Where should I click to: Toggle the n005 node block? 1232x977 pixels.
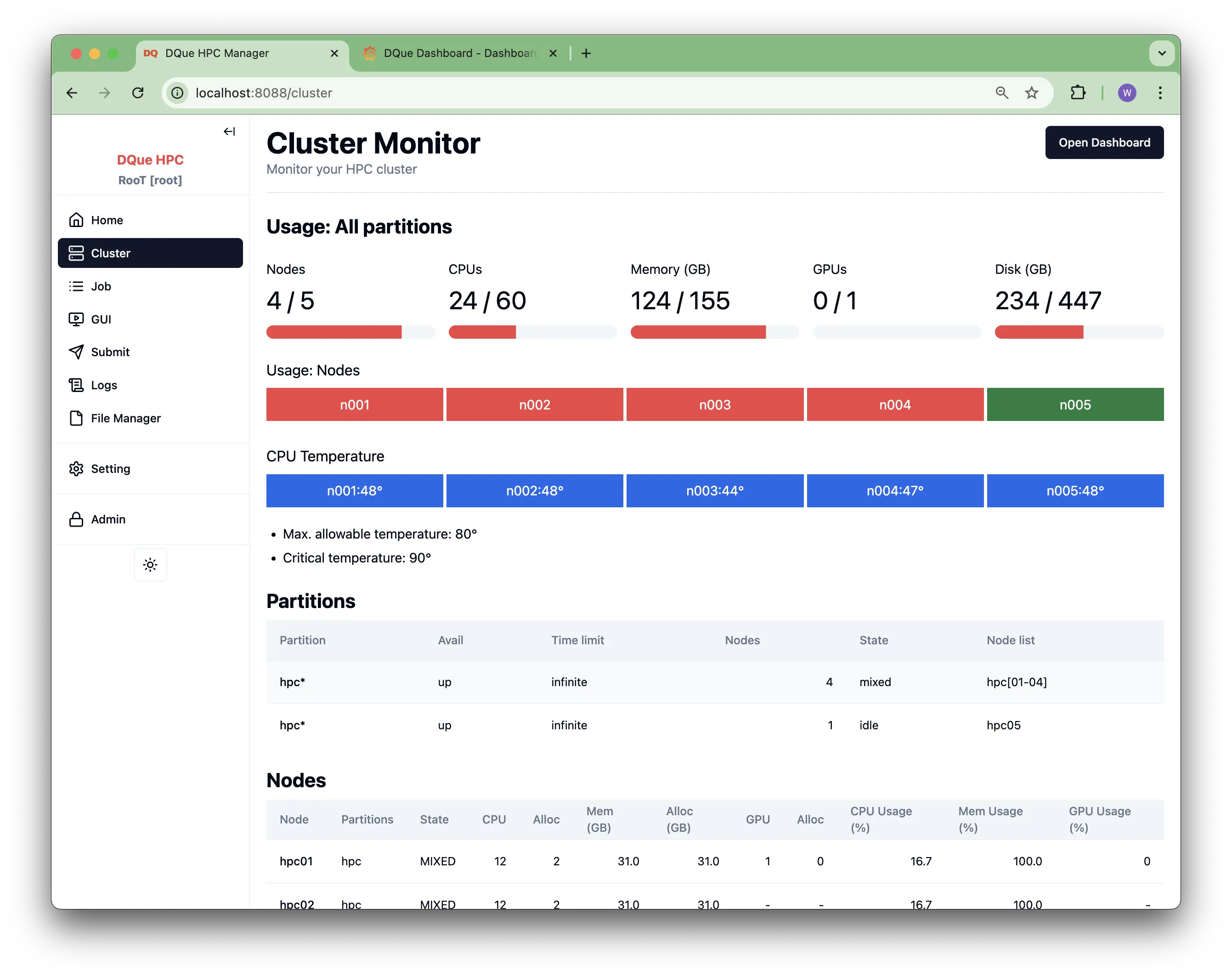(x=1075, y=404)
